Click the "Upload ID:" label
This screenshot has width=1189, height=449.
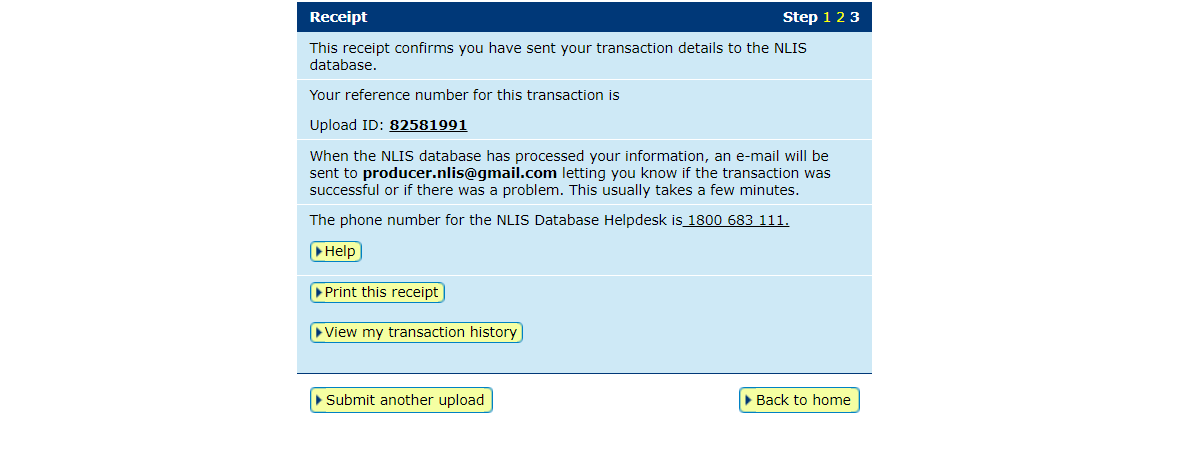(x=347, y=126)
